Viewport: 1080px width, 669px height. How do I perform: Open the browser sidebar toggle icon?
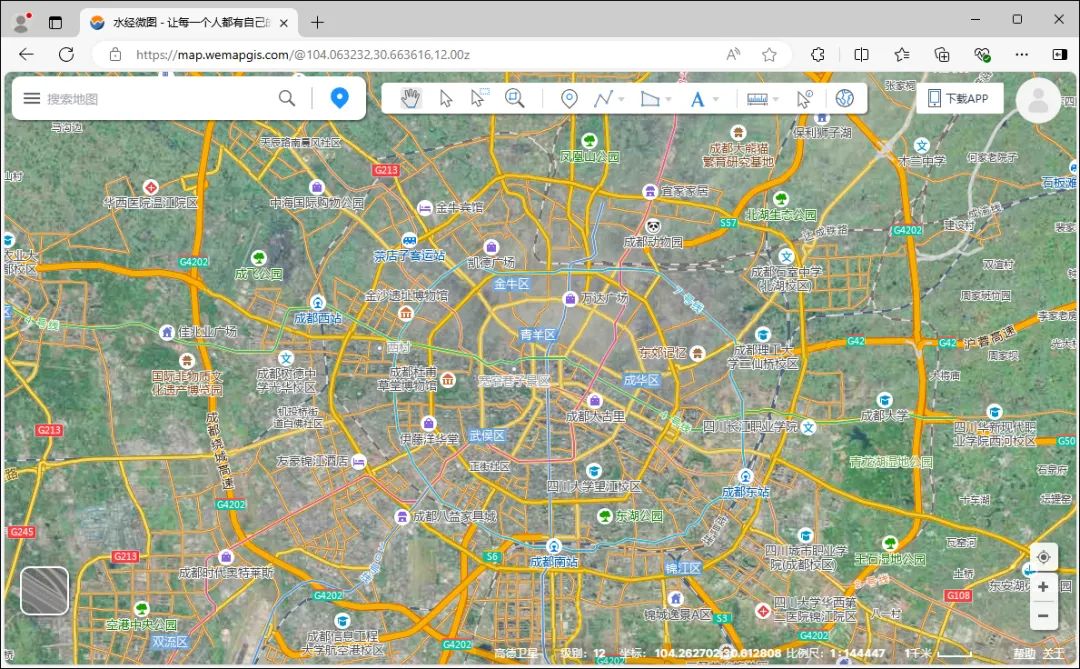tap(1059, 54)
